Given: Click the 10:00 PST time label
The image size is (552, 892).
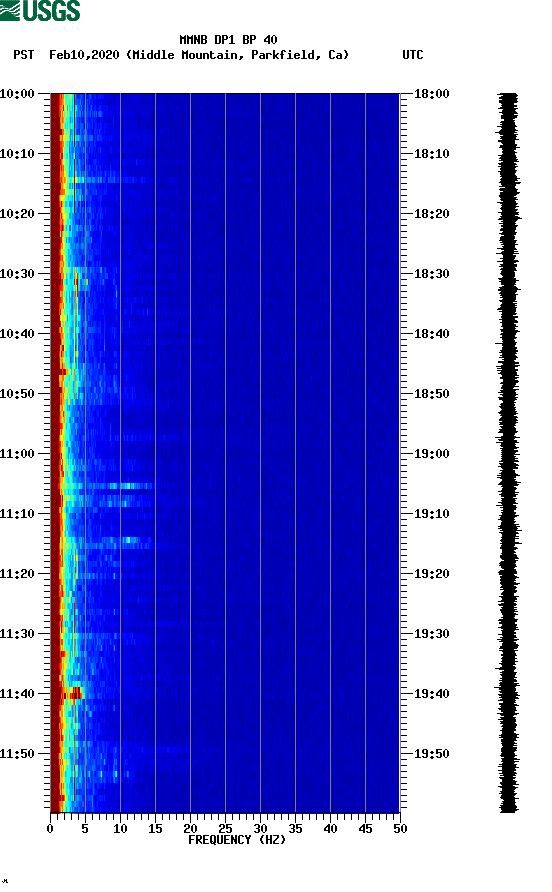Looking at the screenshot, I should click(17, 94).
